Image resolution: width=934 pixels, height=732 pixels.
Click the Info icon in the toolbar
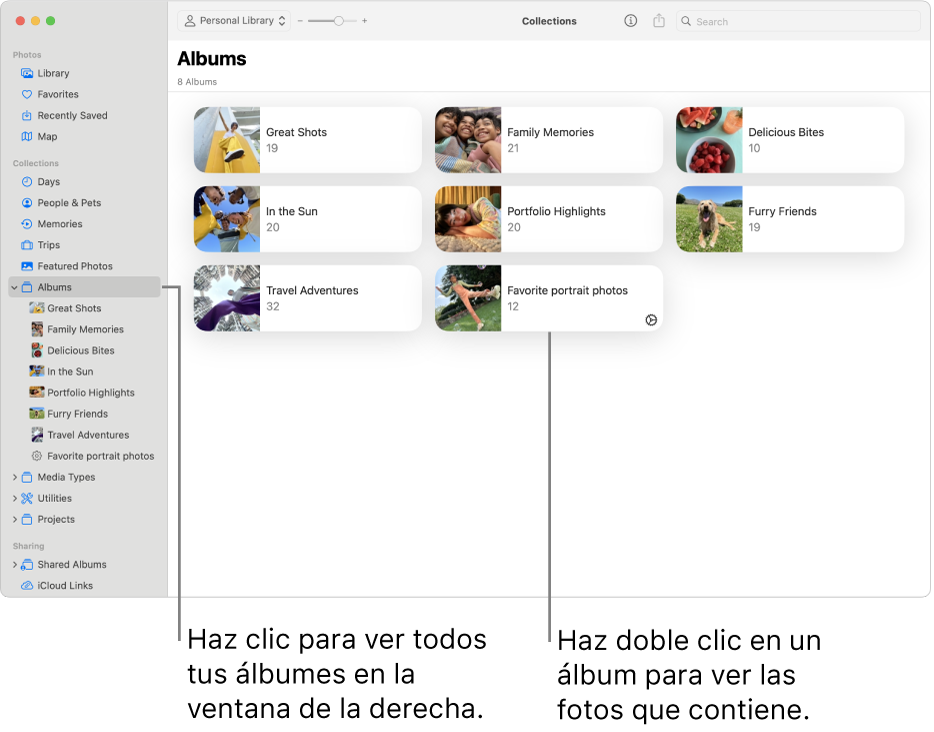click(630, 20)
